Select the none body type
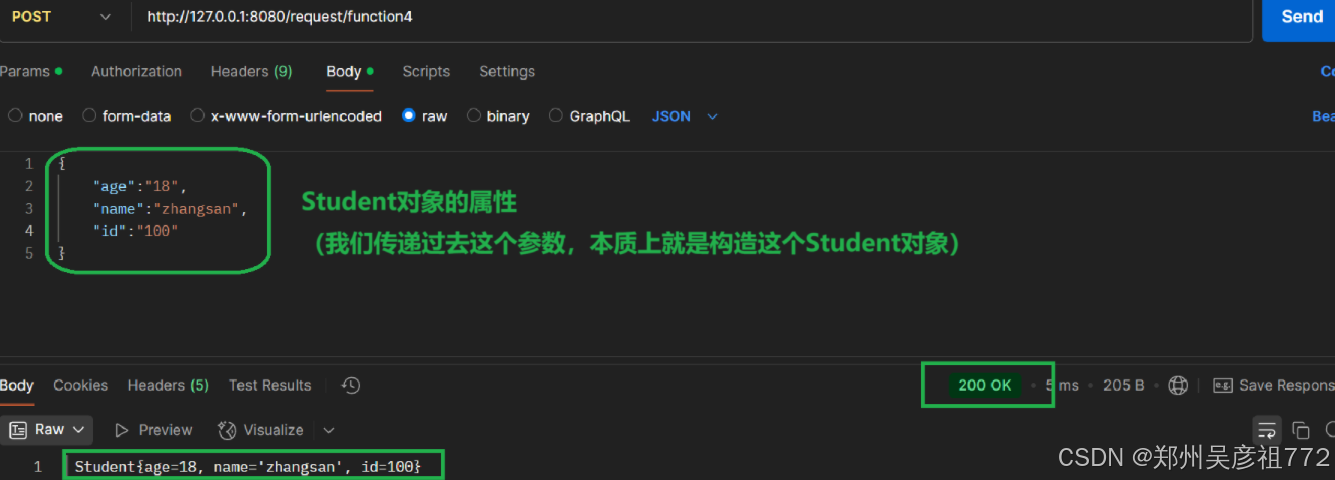Screen dimensions: 1335x480 pyautogui.click(x=36, y=116)
